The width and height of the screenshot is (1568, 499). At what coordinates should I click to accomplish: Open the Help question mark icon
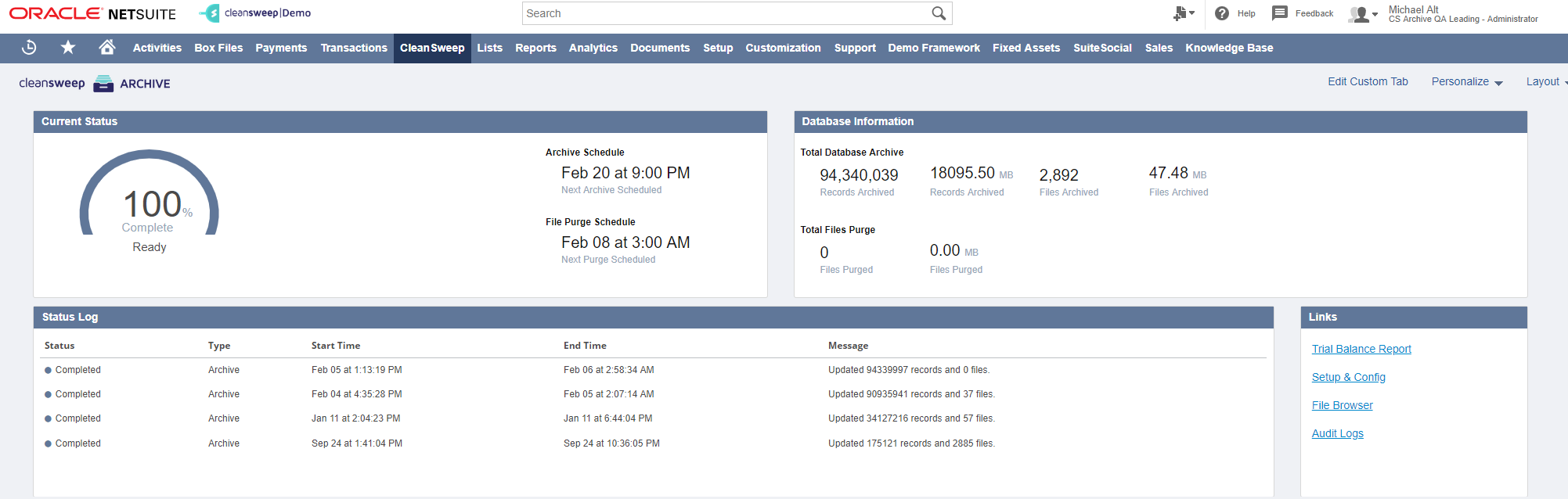[1221, 13]
